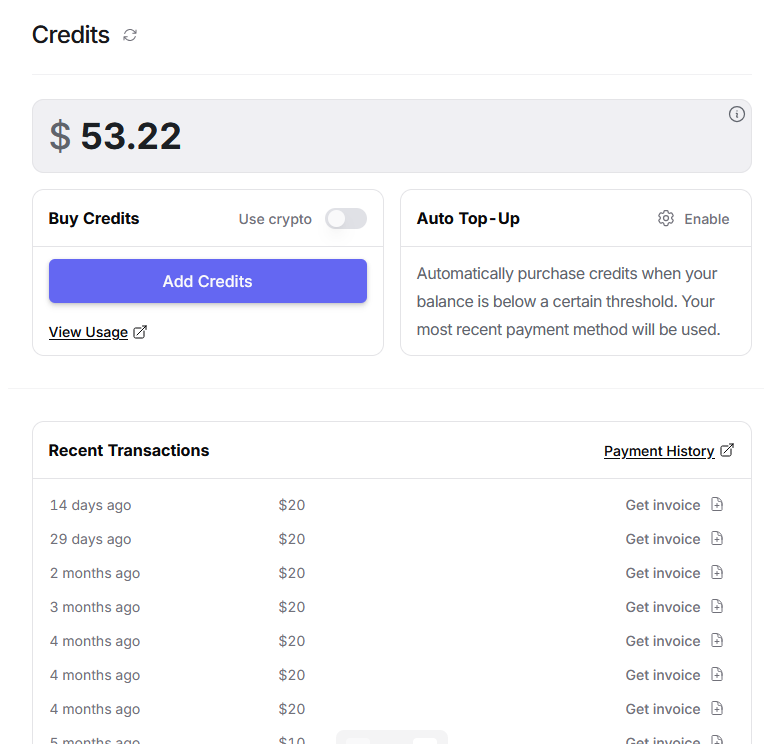Download invoice icon for 14 days ago
Image resolution: width=764 pixels, height=744 pixels.
717,504
